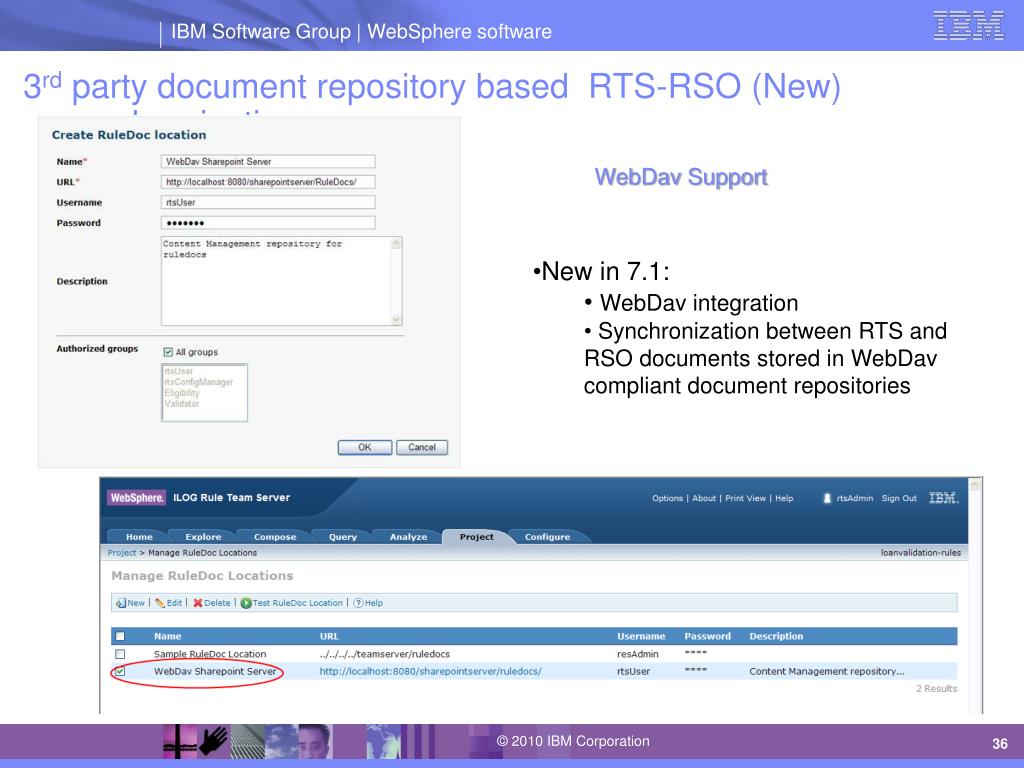Uncheck the WebDav Sharepoint Server row checkbox
1024x768 pixels.
coord(120,671)
